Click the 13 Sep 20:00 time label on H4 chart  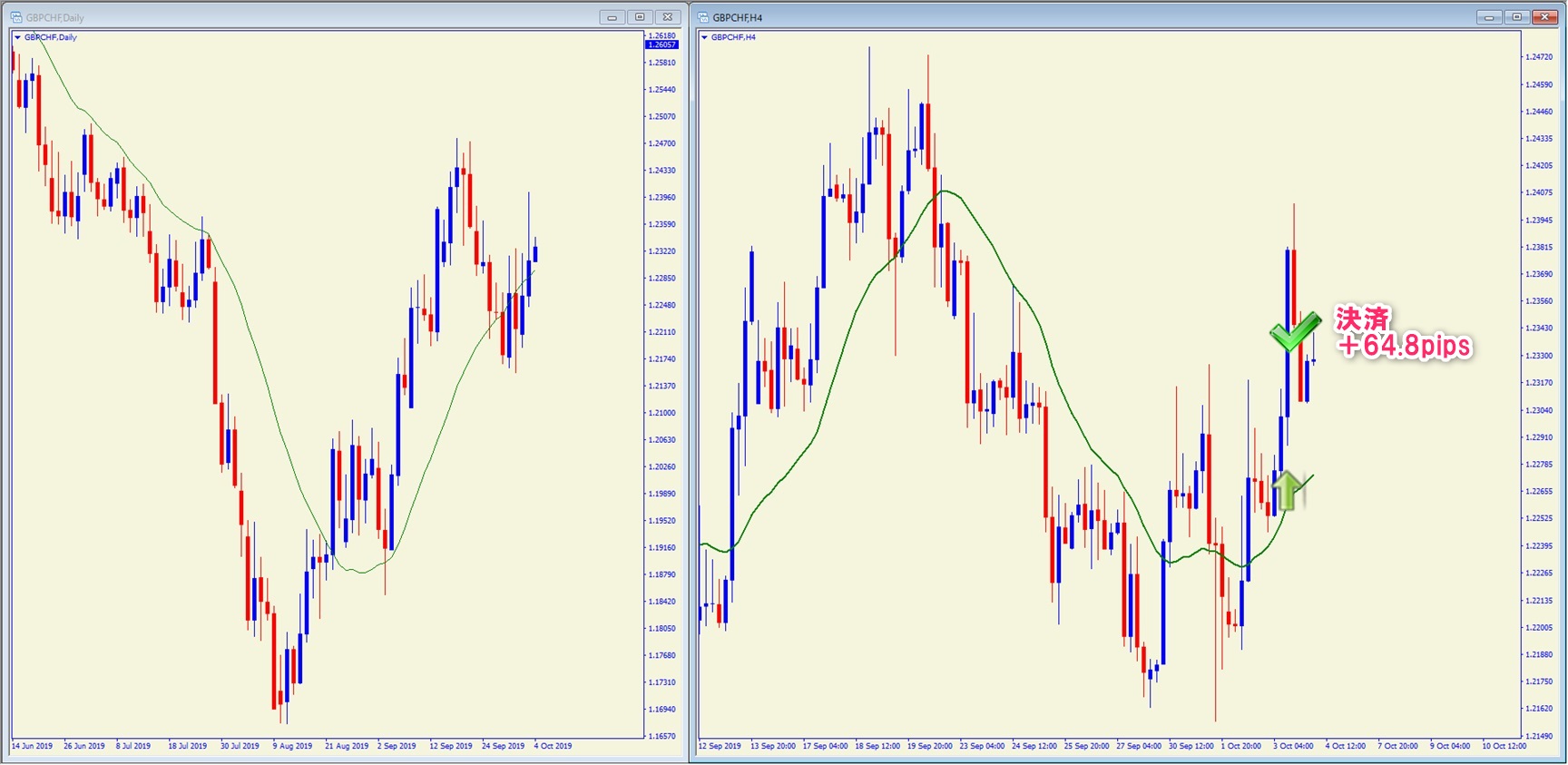(x=773, y=746)
